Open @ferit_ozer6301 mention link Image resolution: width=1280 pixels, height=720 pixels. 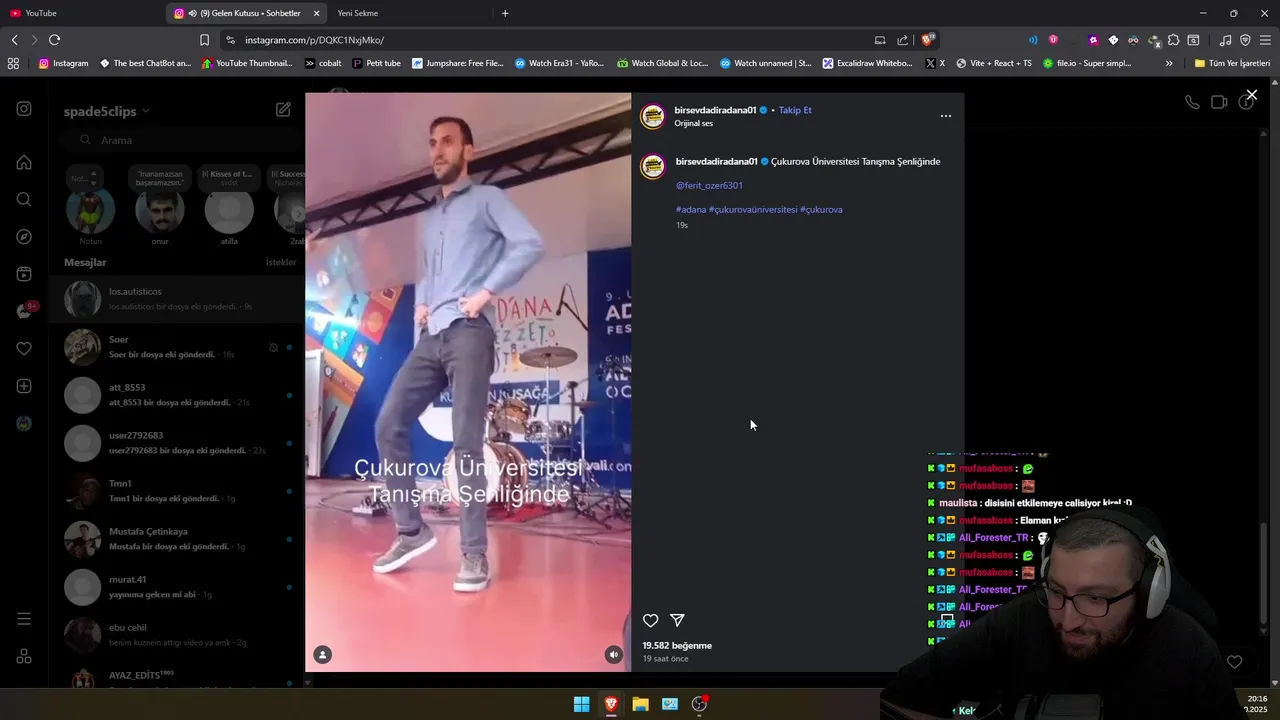(709, 185)
